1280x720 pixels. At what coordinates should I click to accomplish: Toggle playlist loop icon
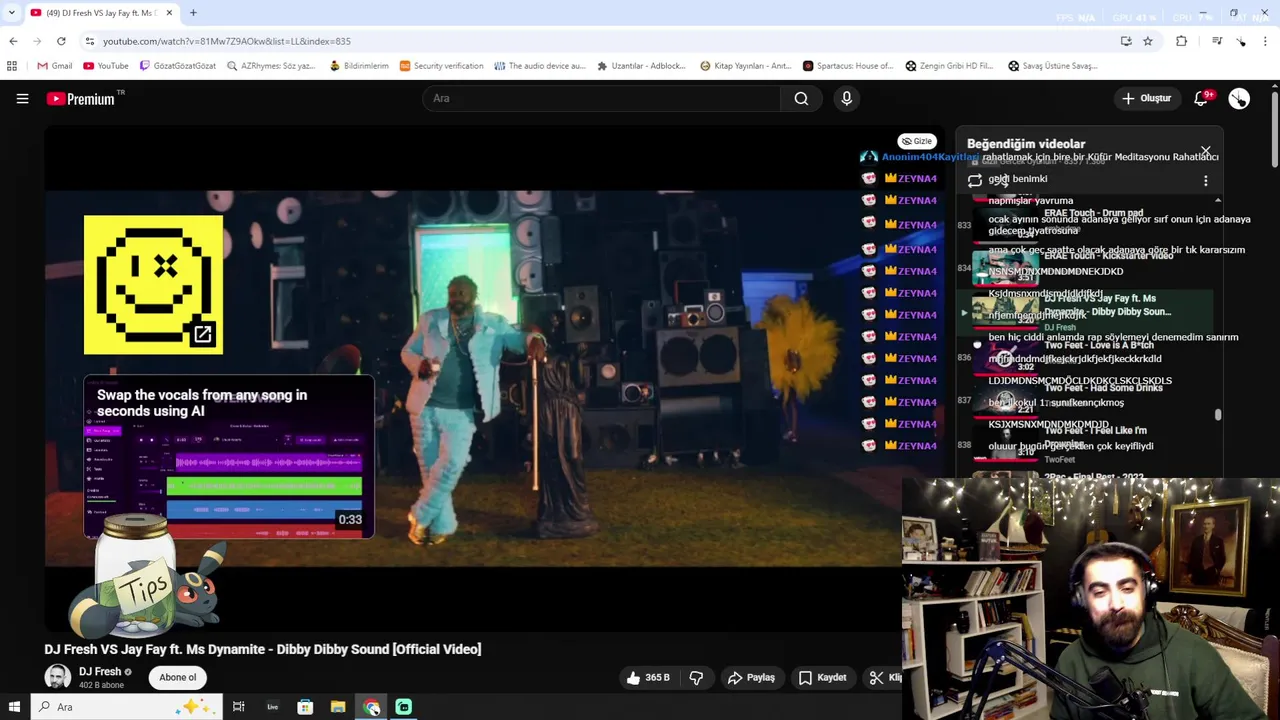pyautogui.click(x=975, y=181)
